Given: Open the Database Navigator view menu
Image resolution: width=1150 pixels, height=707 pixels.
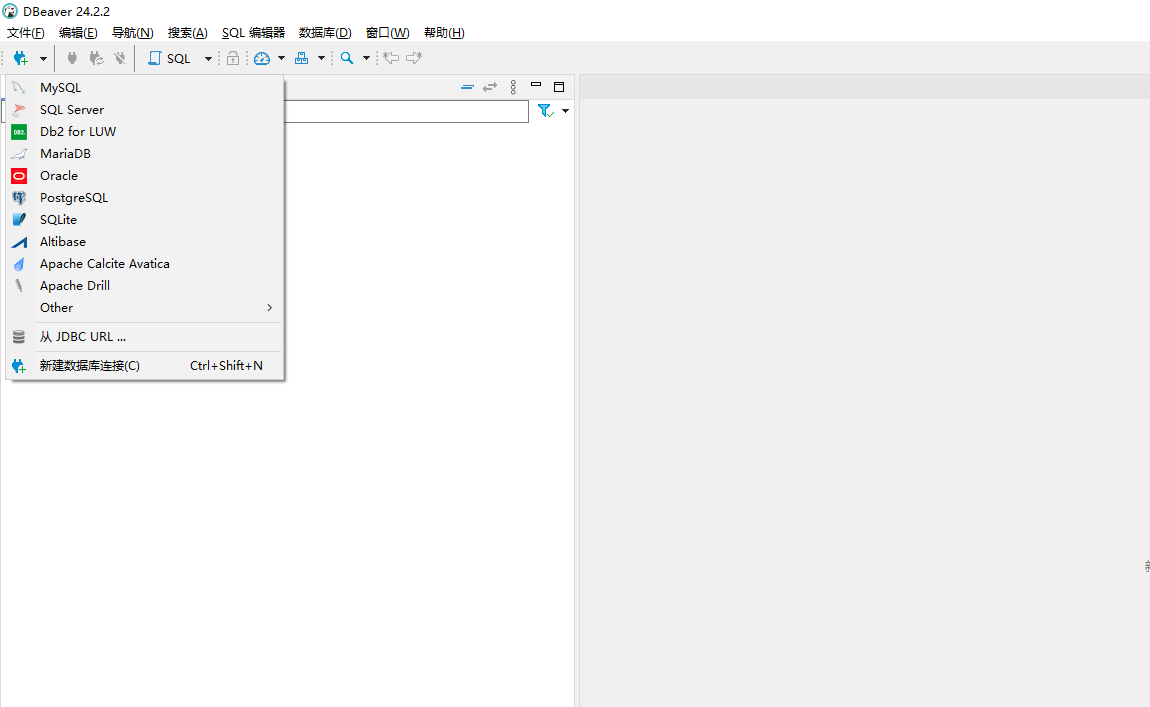Looking at the screenshot, I should (513, 87).
